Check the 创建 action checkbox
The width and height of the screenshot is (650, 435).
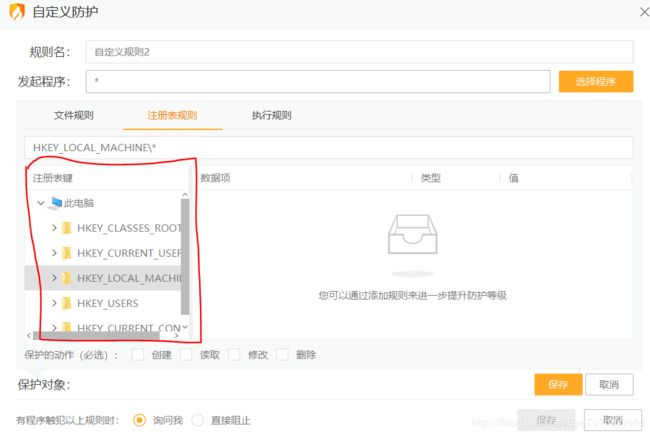138,355
